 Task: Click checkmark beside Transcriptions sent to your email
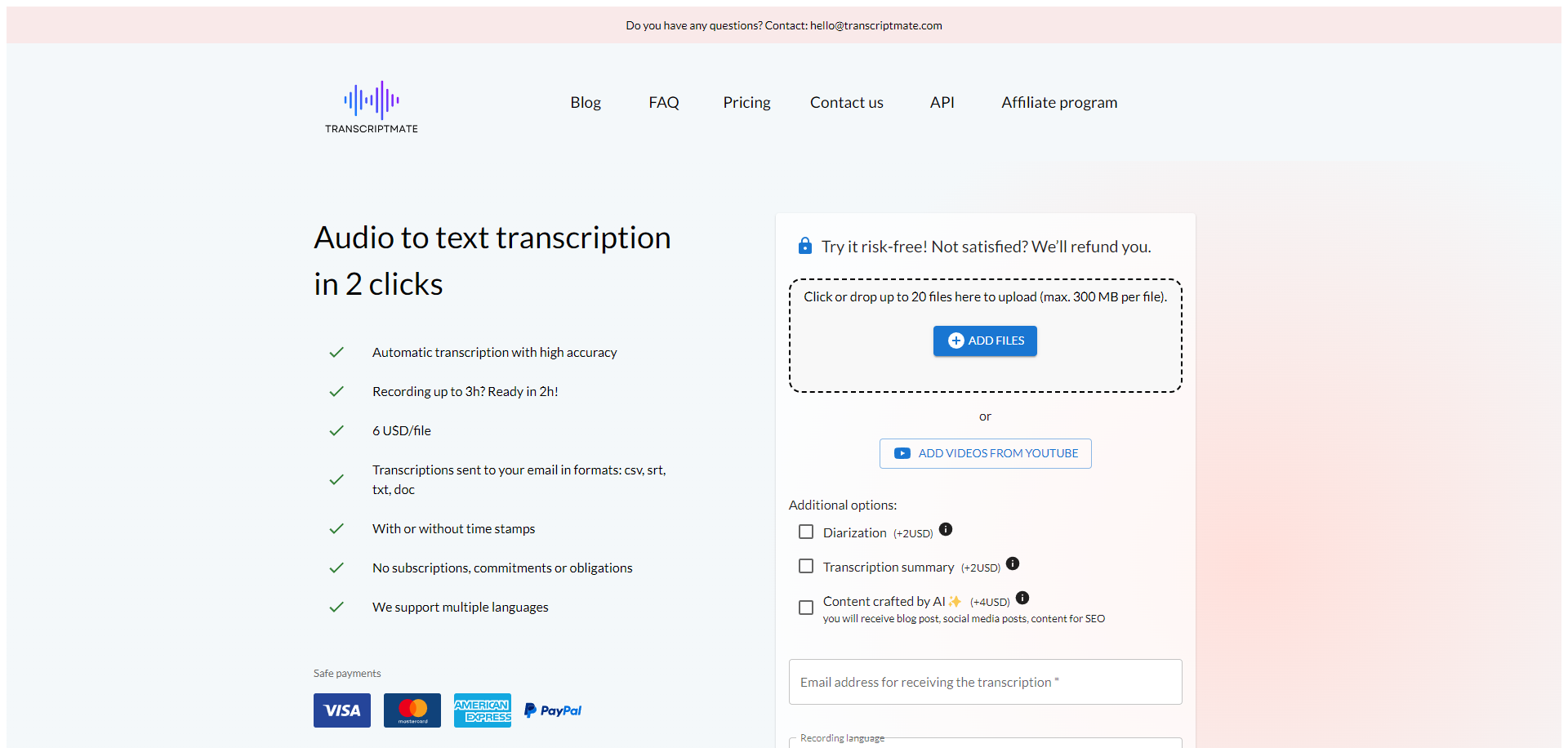coord(336,479)
